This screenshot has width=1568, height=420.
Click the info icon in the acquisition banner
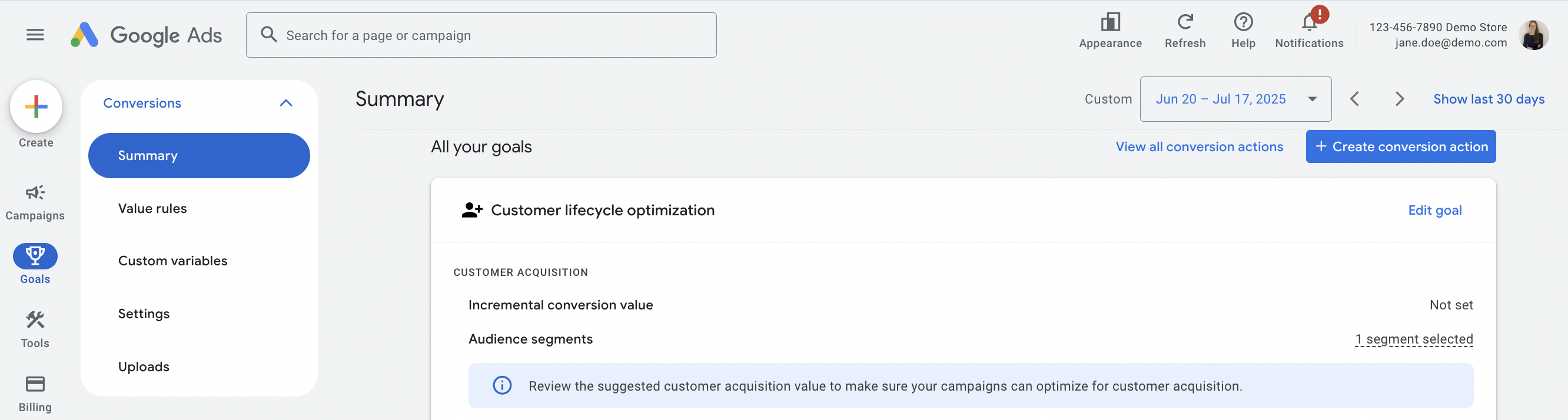[501, 385]
